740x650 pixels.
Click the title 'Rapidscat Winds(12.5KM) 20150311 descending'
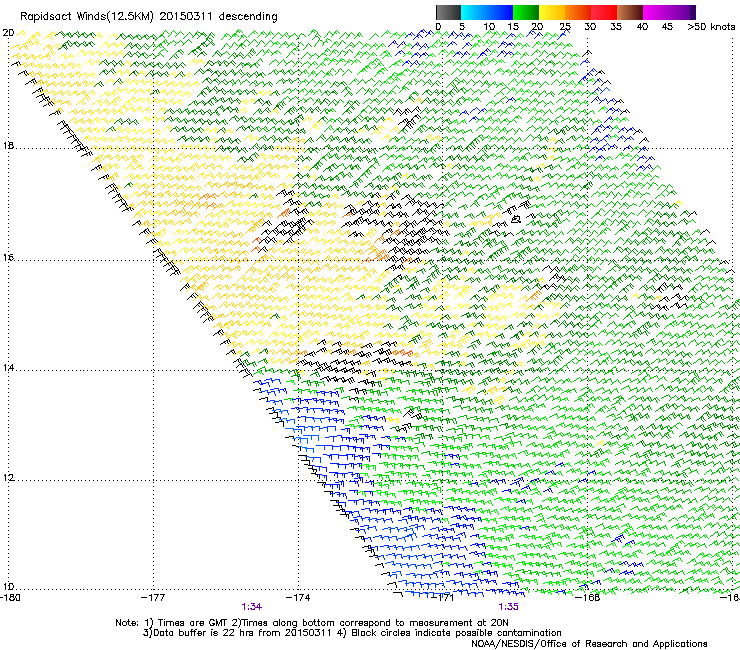tap(149, 17)
